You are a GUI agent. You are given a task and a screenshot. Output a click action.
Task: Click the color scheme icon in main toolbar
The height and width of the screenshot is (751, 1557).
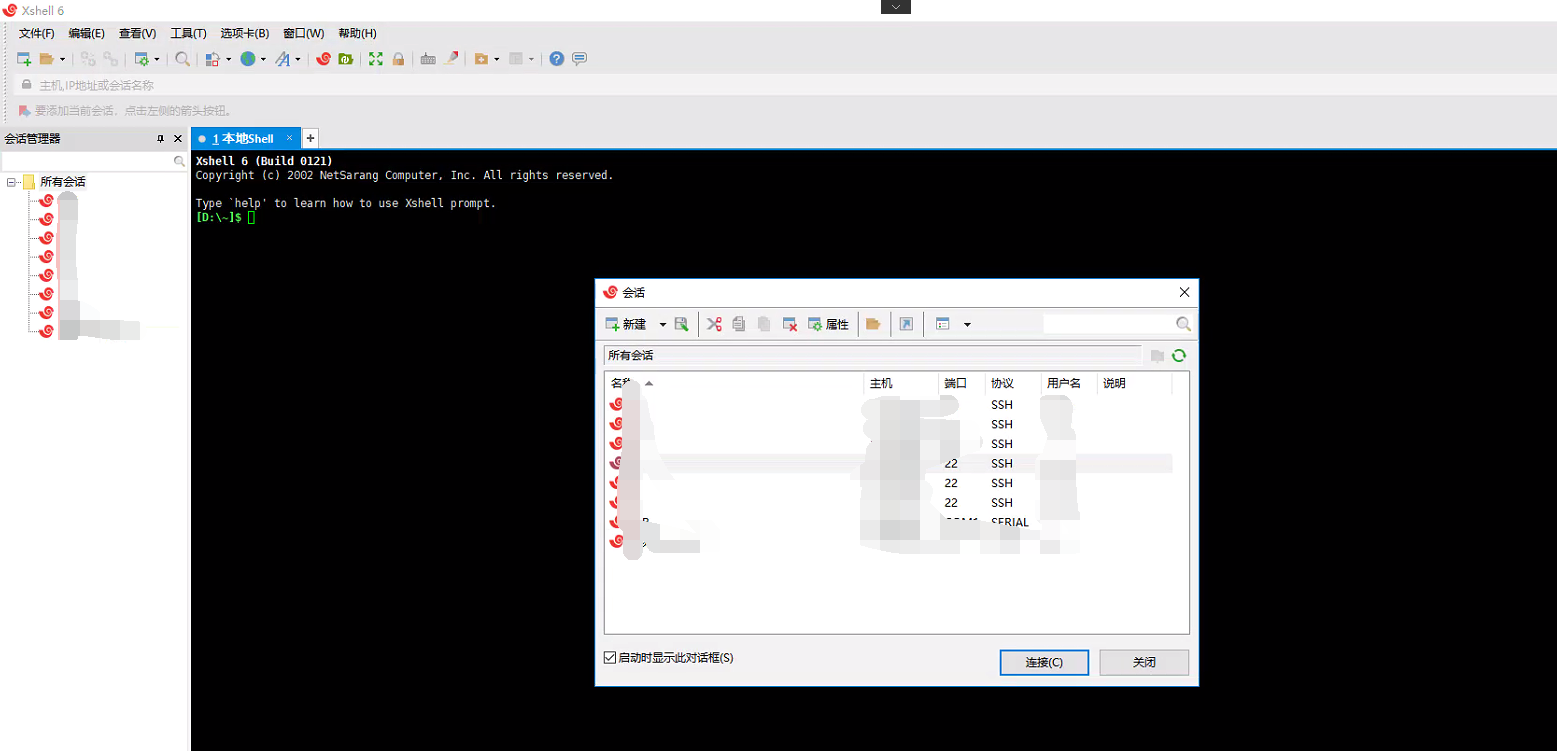(212, 59)
